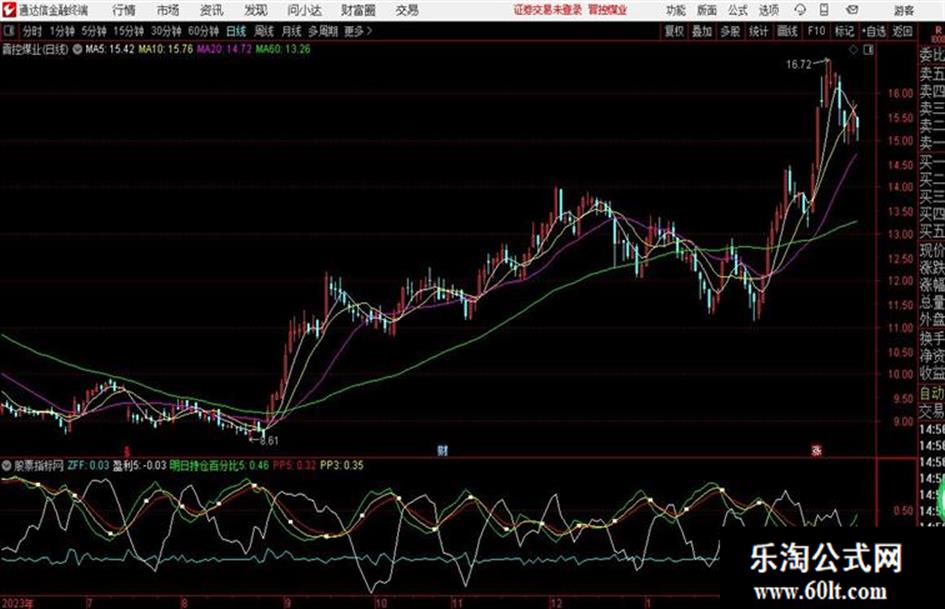Toggle the side panel icon at chart top right
This screenshot has width=945, height=609.
(x=868, y=50)
